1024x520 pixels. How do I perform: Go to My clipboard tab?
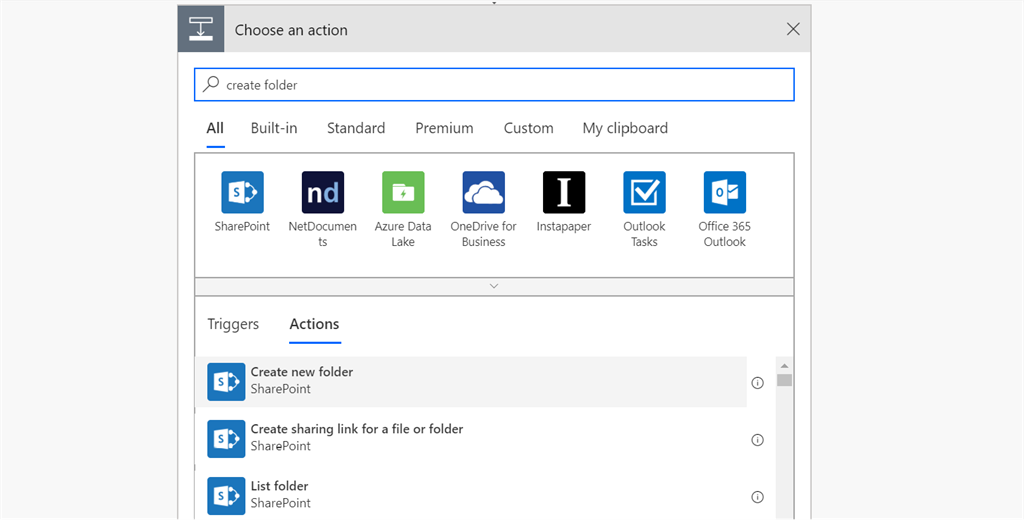pyautogui.click(x=625, y=128)
